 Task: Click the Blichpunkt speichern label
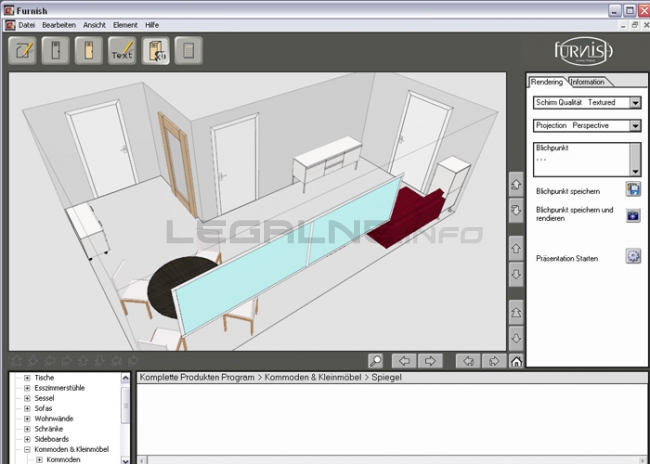[x=568, y=192]
